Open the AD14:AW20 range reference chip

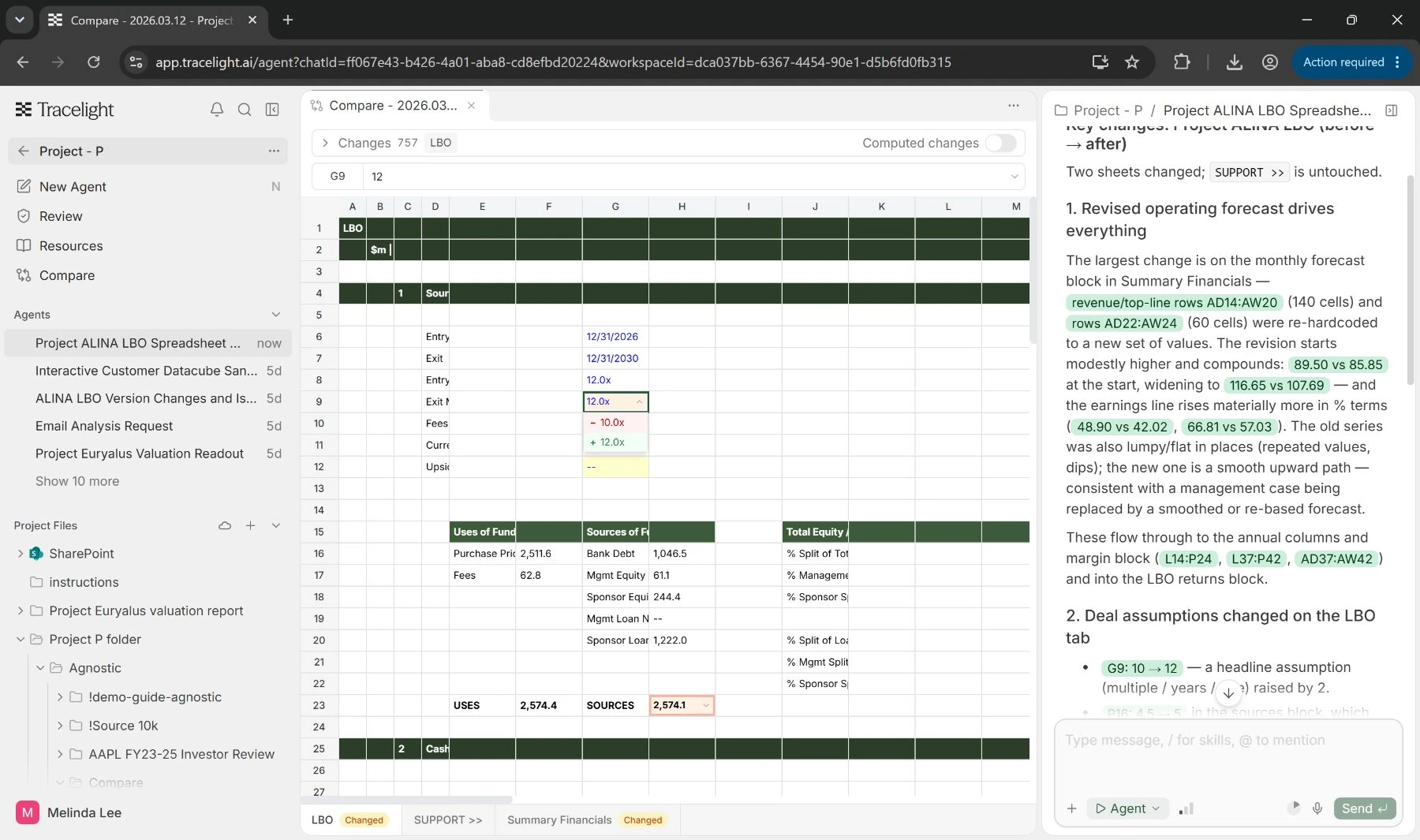pos(1174,303)
